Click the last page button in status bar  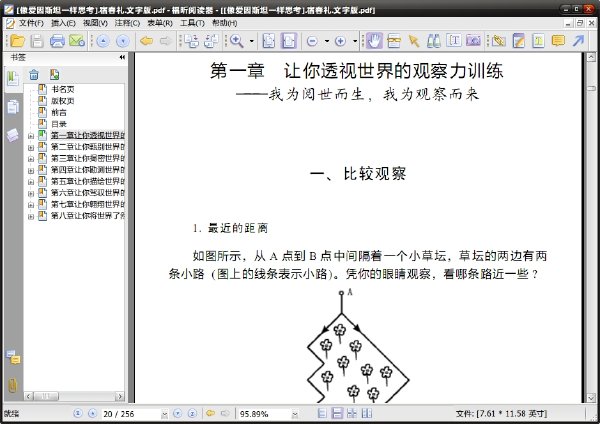tap(192, 413)
